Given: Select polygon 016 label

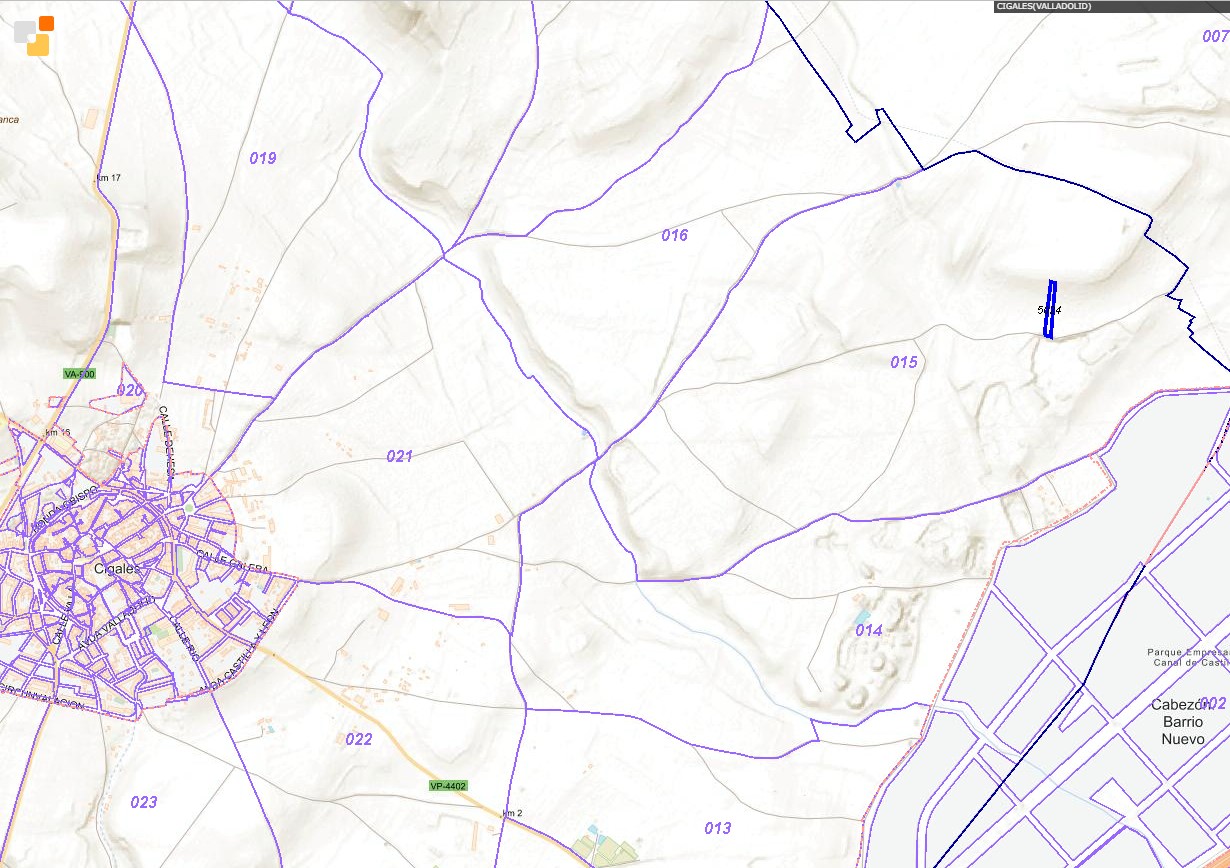Looking at the screenshot, I should [675, 235].
